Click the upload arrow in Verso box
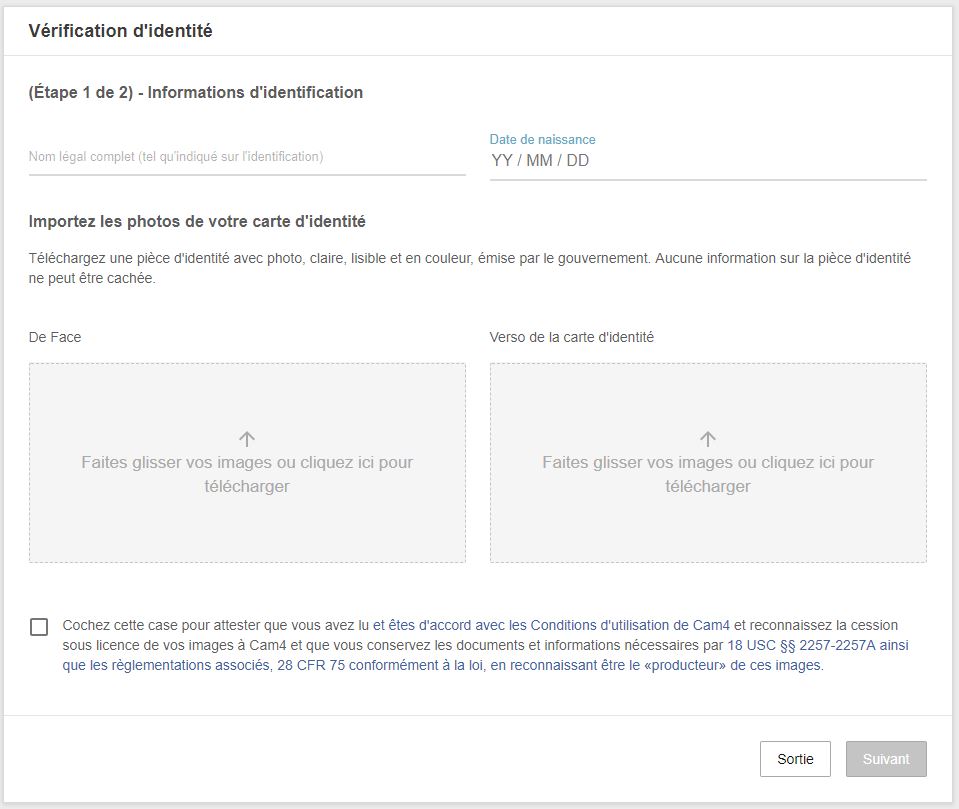 click(708, 439)
